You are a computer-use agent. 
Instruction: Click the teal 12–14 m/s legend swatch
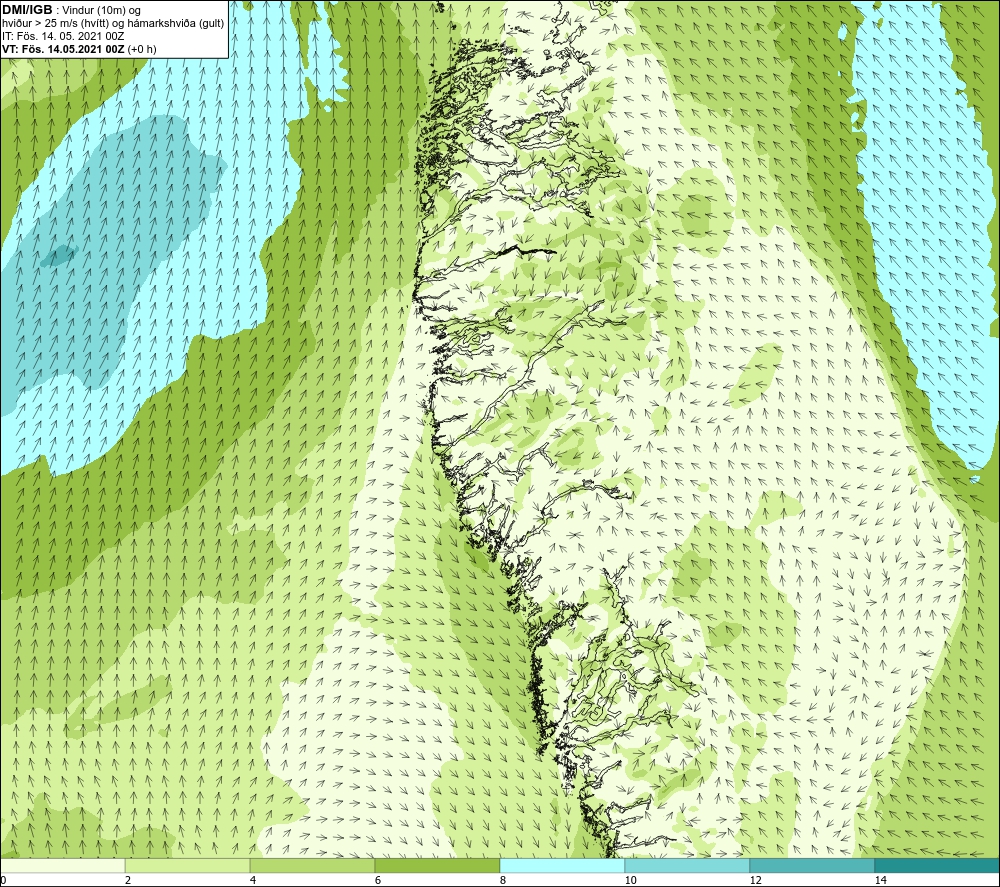812,865
